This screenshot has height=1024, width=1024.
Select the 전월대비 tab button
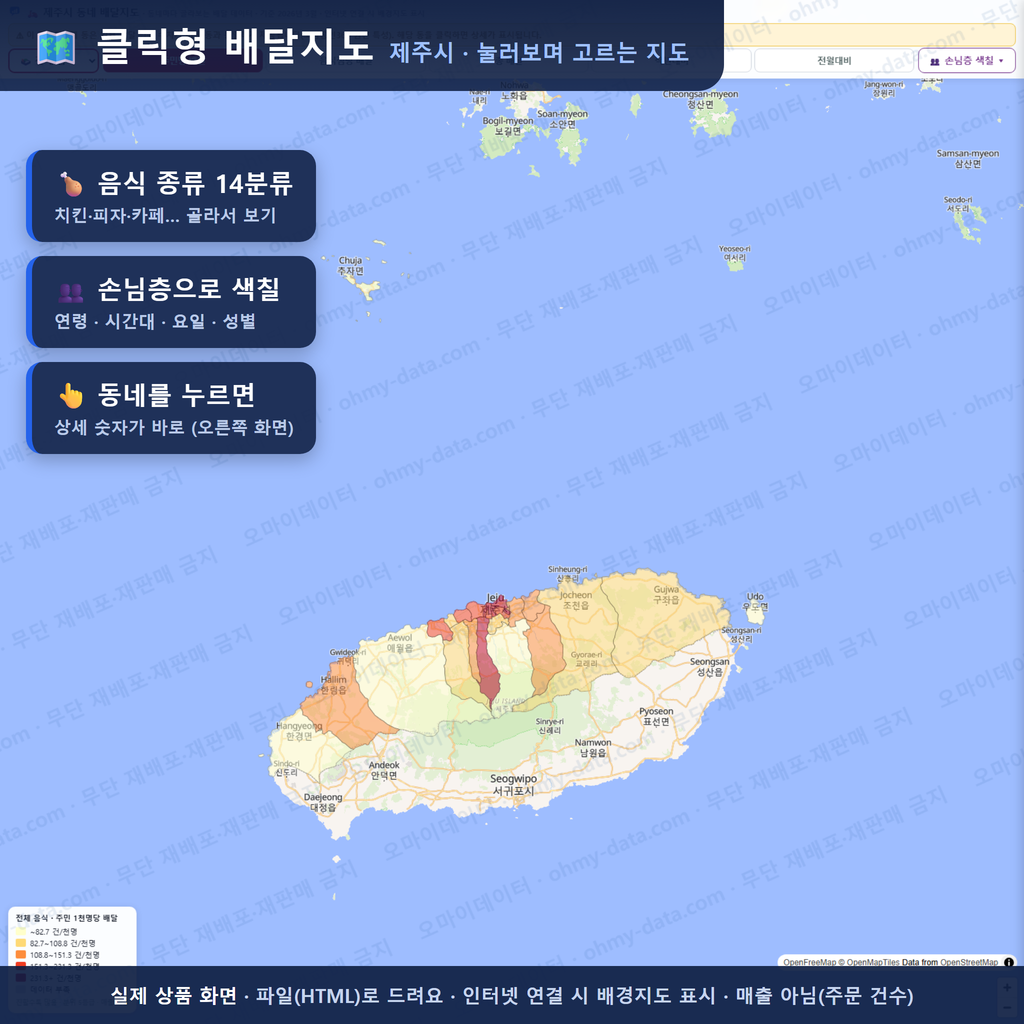(834, 61)
